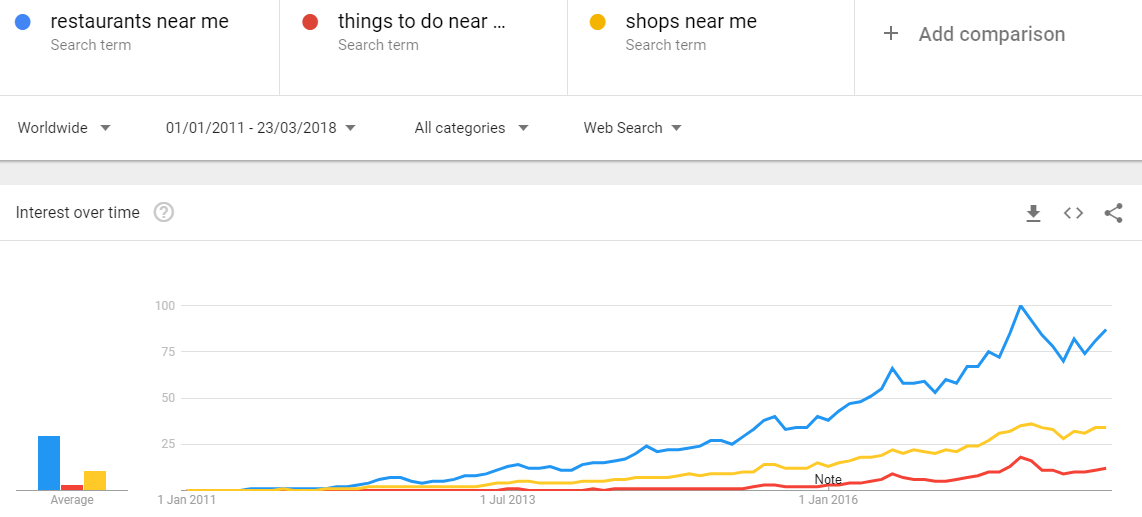This screenshot has height=517, width=1142.
Task: Open the Worldwide region dropdown
Action: click(64, 128)
